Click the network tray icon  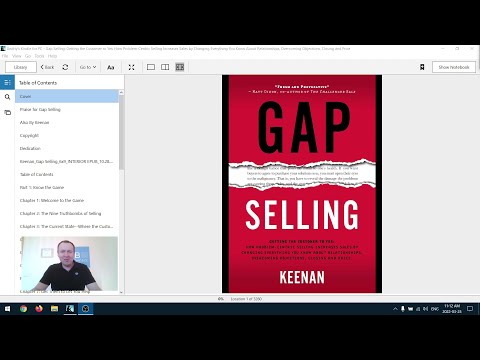418,309
